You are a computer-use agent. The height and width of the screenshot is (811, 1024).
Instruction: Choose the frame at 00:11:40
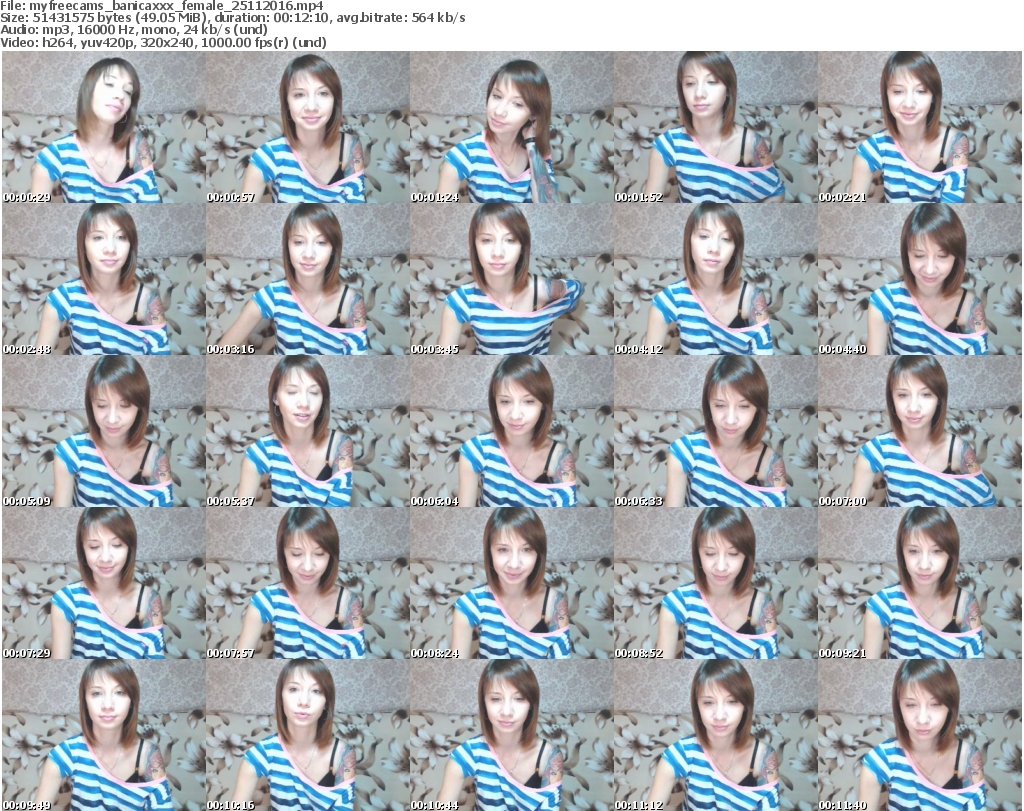tap(920, 735)
